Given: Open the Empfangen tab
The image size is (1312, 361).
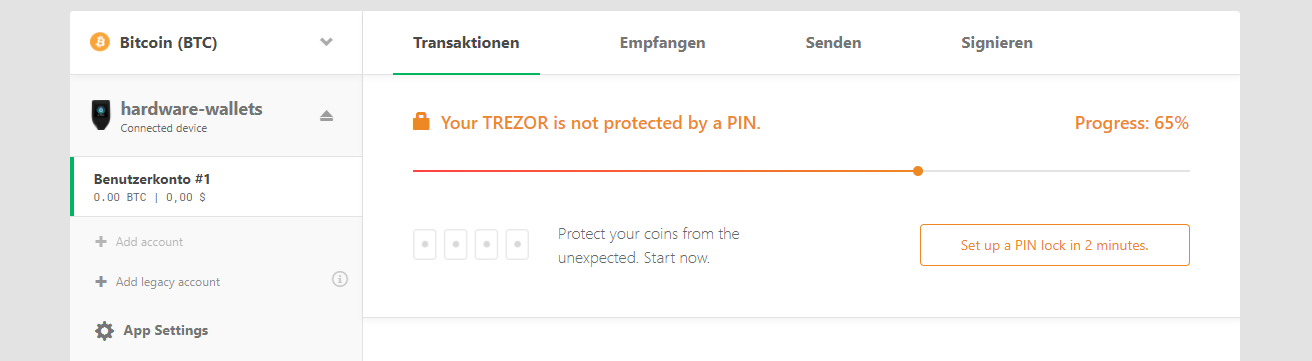Looking at the screenshot, I should pyautogui.click(x=662, y=43).
